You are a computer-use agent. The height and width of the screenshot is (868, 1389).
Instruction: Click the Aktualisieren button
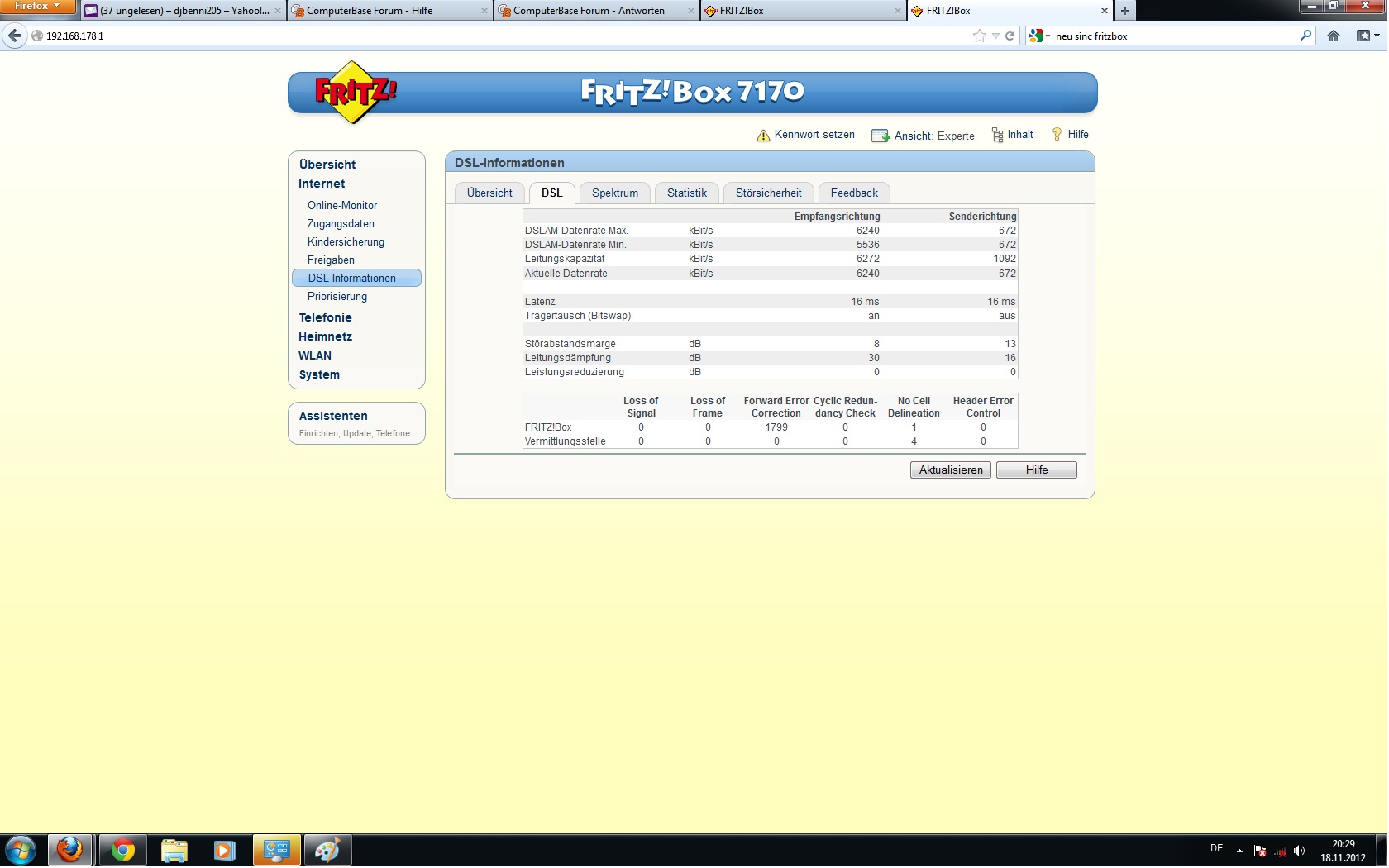click(x=951, y=470)
